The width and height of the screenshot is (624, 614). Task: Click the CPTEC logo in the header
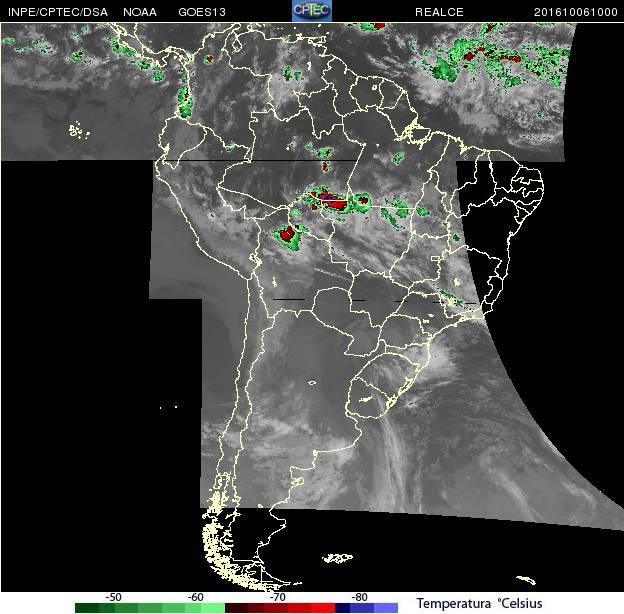(x=312, y=10)
